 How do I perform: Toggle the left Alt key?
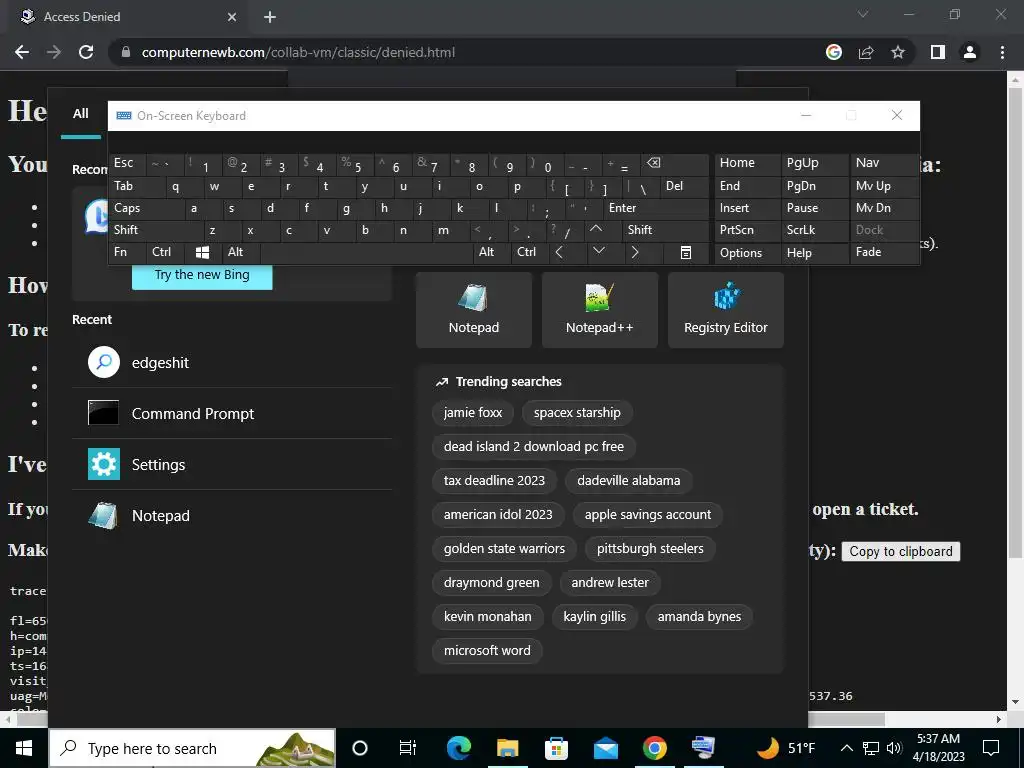(242, 252)
